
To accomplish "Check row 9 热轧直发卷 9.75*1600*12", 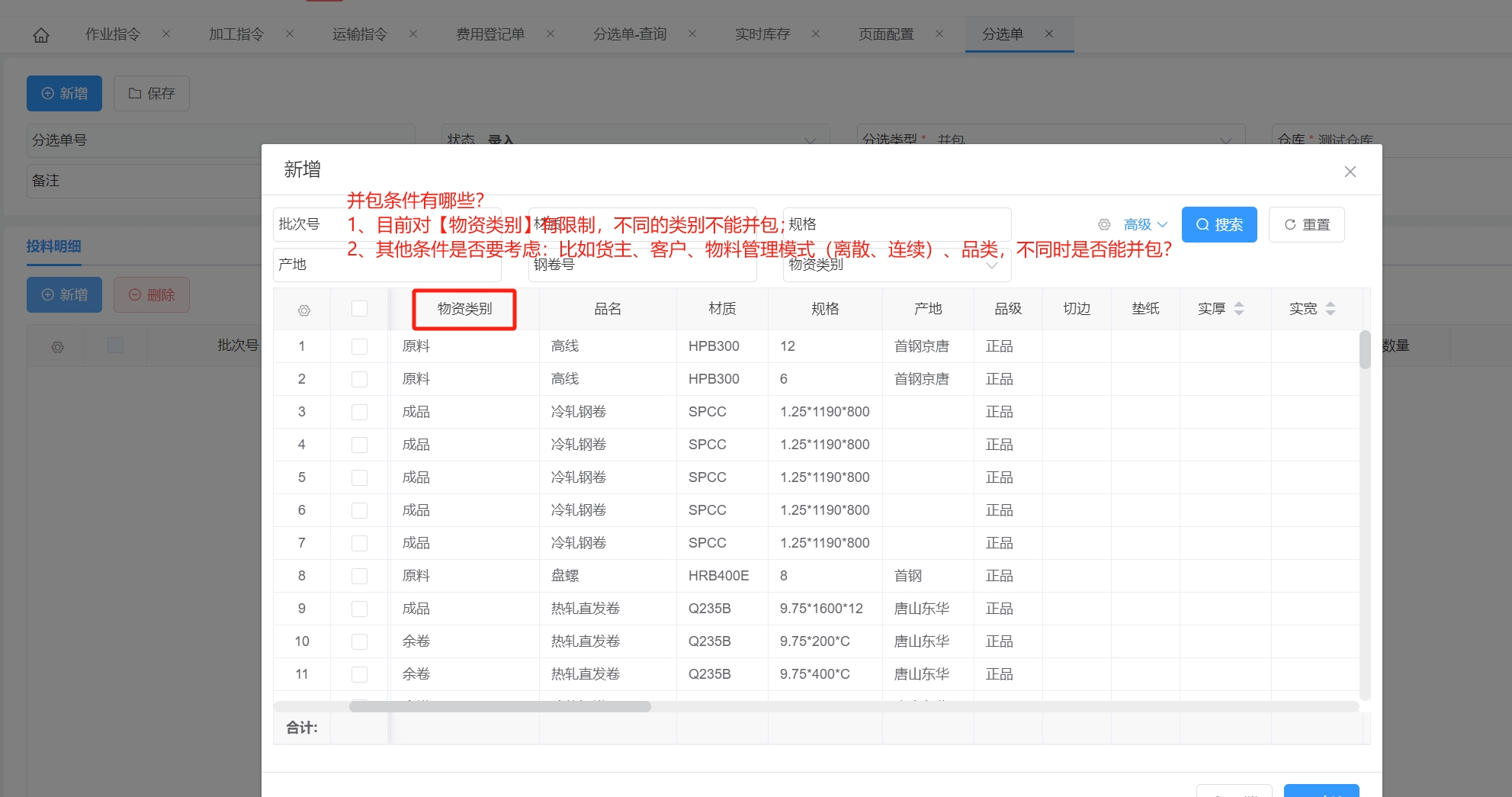I will (x=359, y=609).
